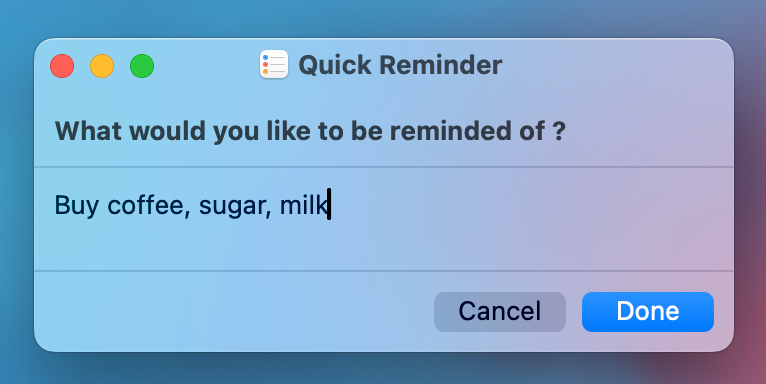
Task: Click the "What would you like to be reminded of ?" prompt
Action: click(310, 131)
